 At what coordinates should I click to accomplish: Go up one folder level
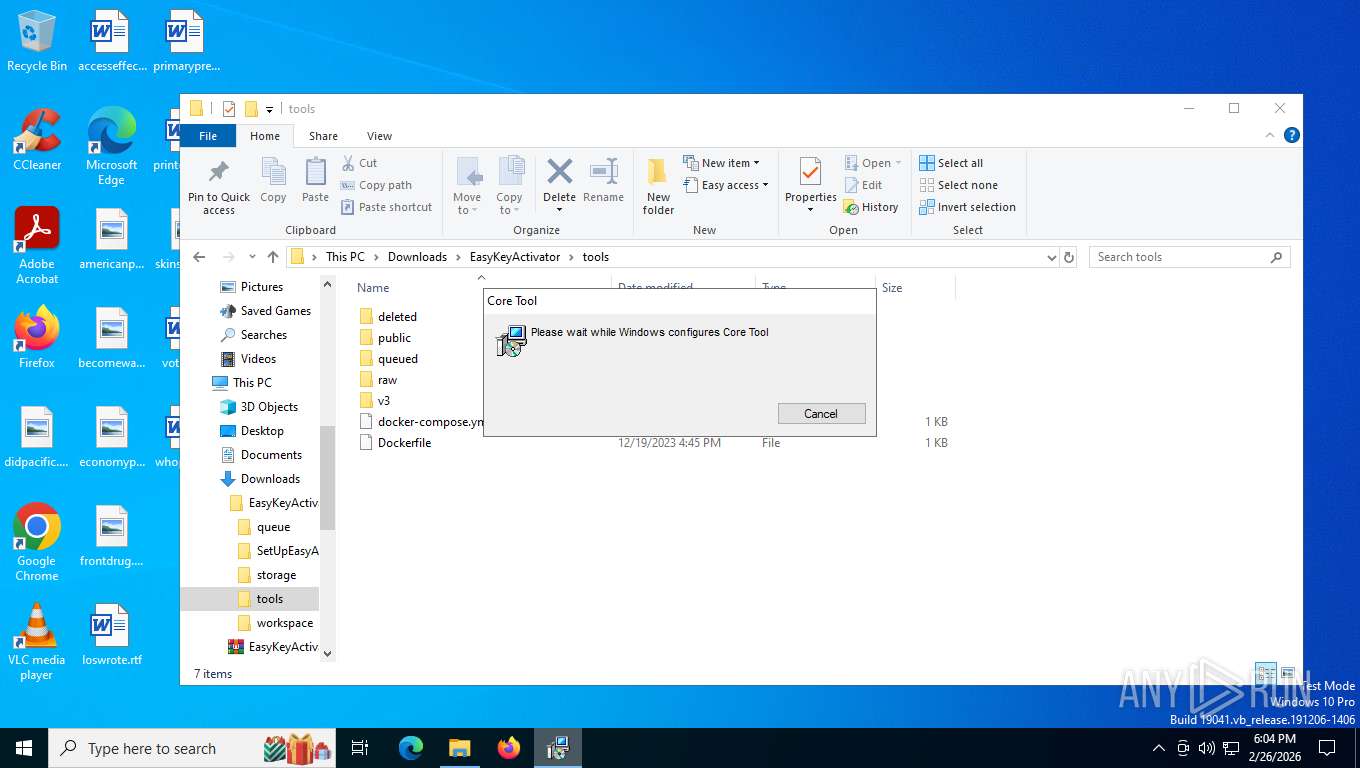(x=273, y=257)
